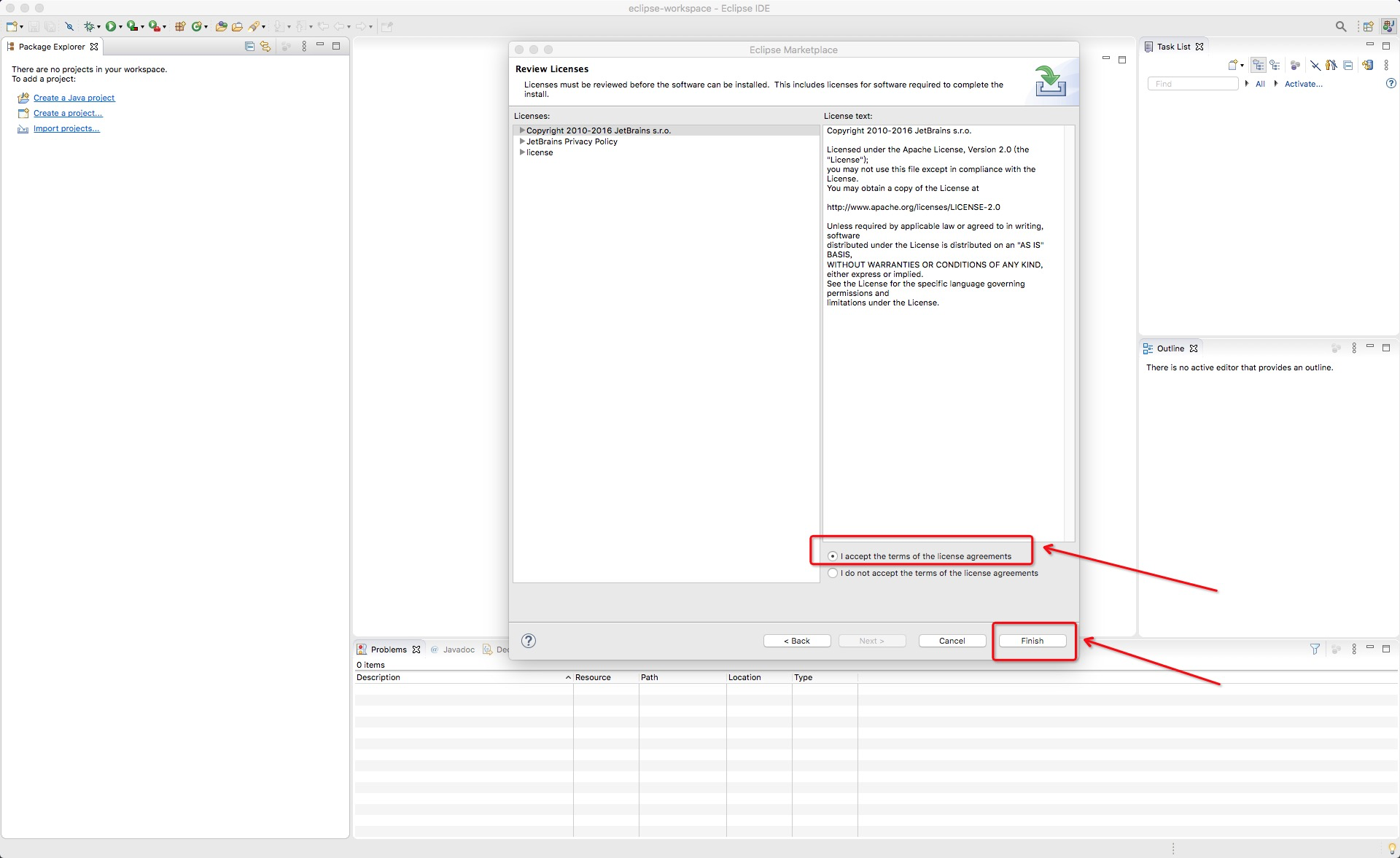Click the Open Type toolbar icon

221,26
